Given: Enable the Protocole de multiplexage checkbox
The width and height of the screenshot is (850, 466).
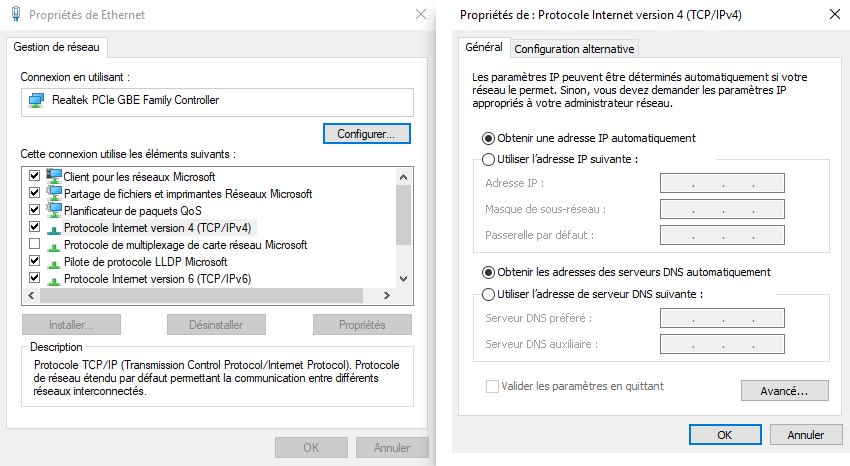Looking at the screenshot, I should pos(35,245).
